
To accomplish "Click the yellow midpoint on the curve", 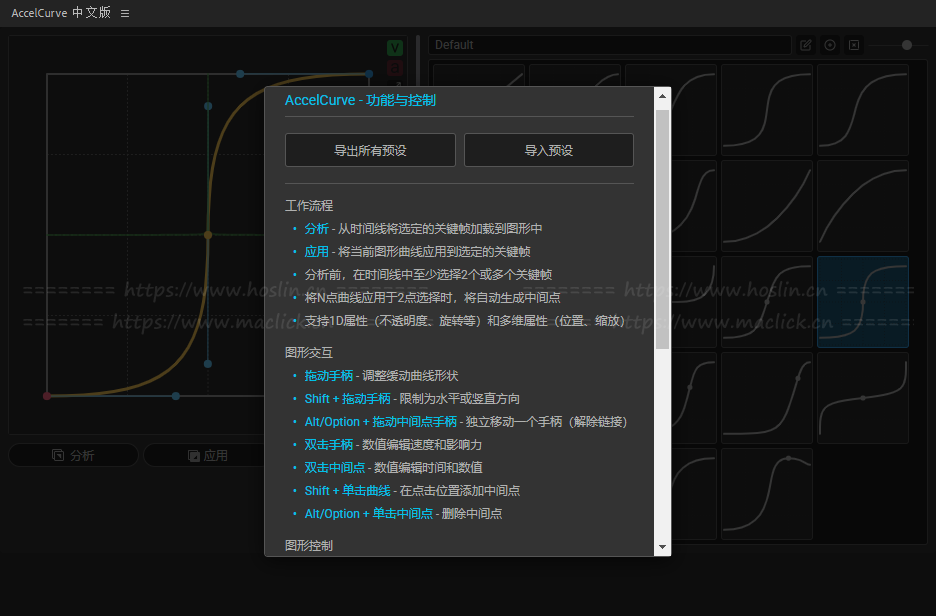I will 208,235.
